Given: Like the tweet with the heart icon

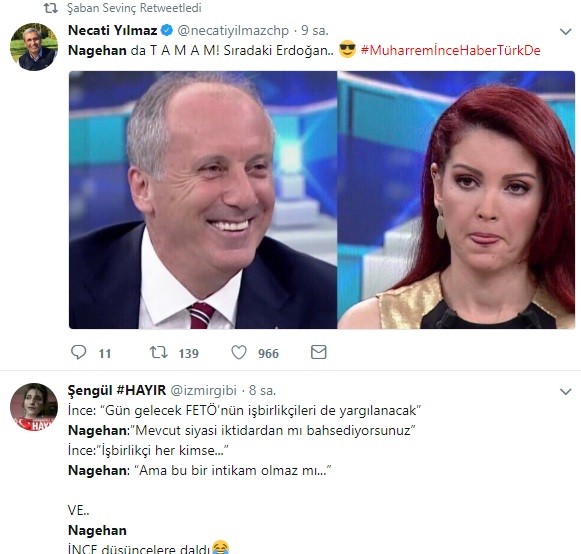Looking at the screenshot, I should point(239,352).
